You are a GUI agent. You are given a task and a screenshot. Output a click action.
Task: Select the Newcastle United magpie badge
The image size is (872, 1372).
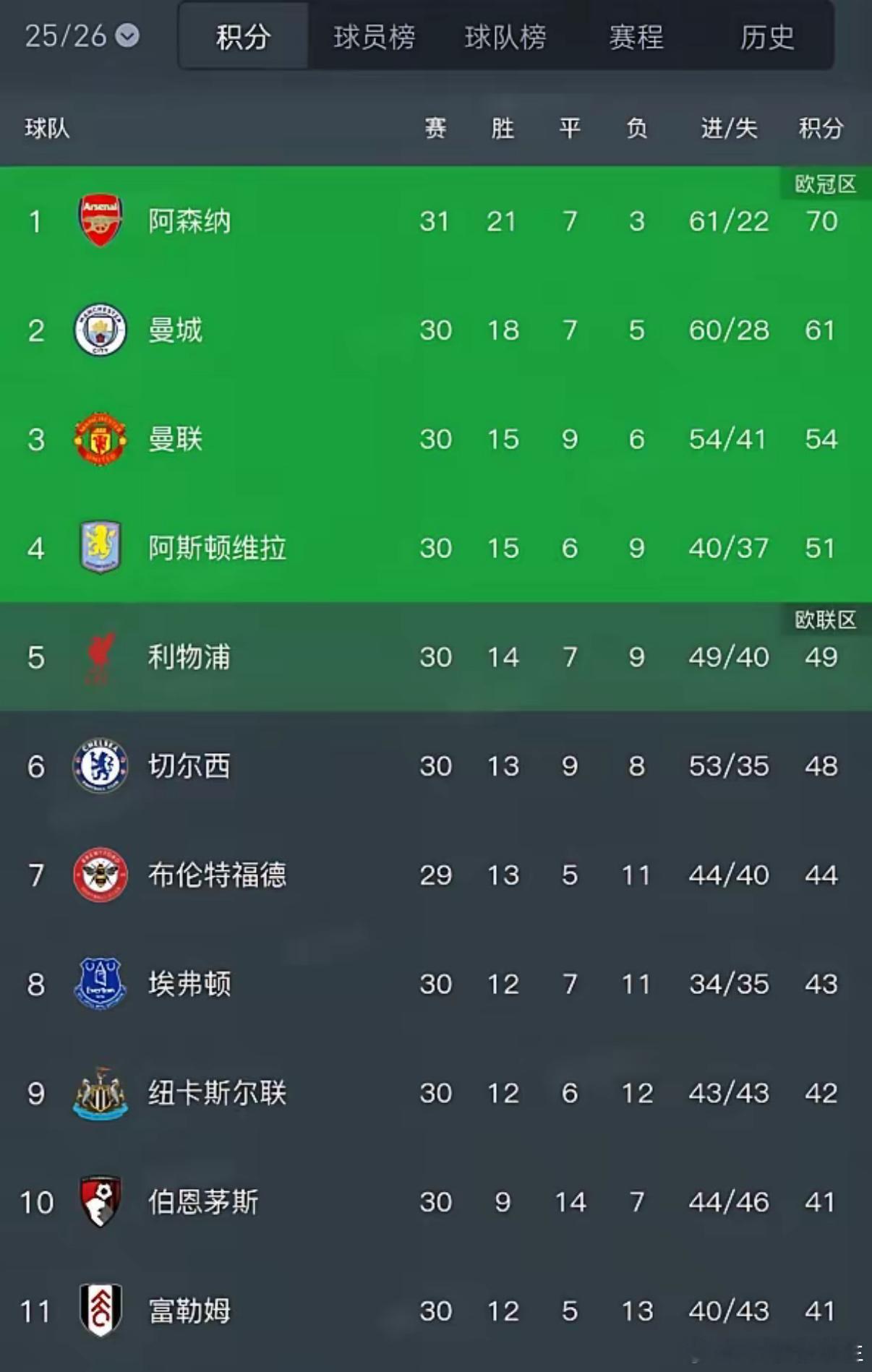(102, 1094)
